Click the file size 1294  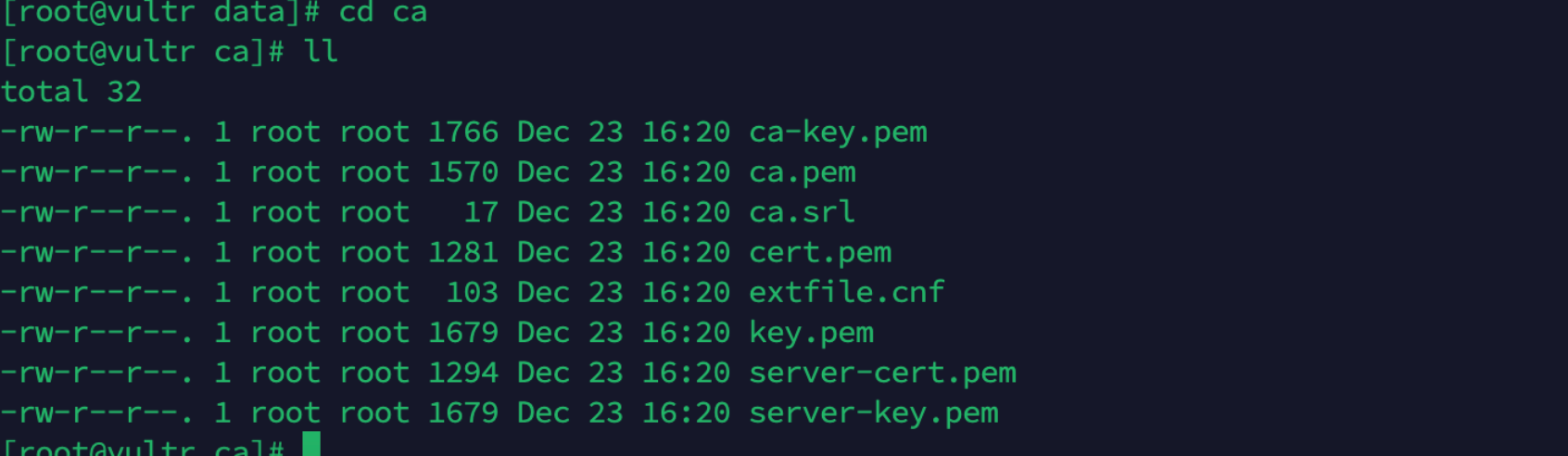point(463,373)
